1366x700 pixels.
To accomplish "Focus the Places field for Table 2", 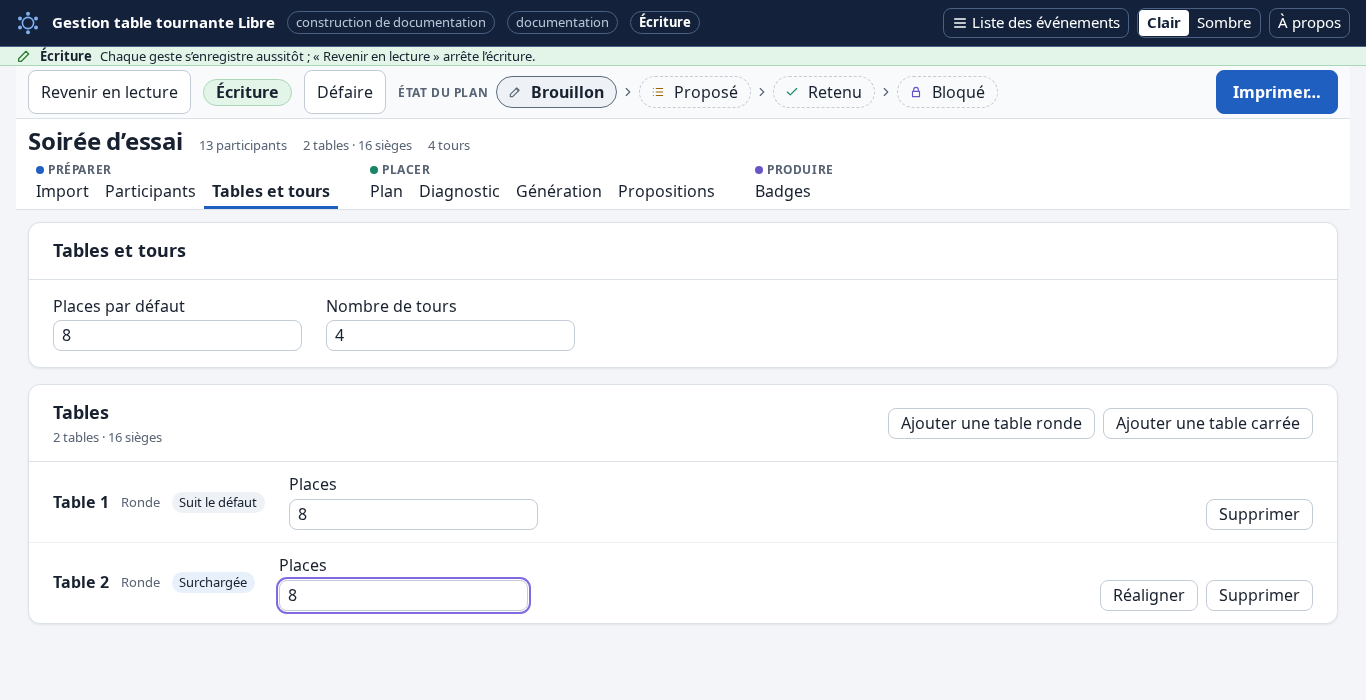I will pyautogui.click(x=403, y=595).
